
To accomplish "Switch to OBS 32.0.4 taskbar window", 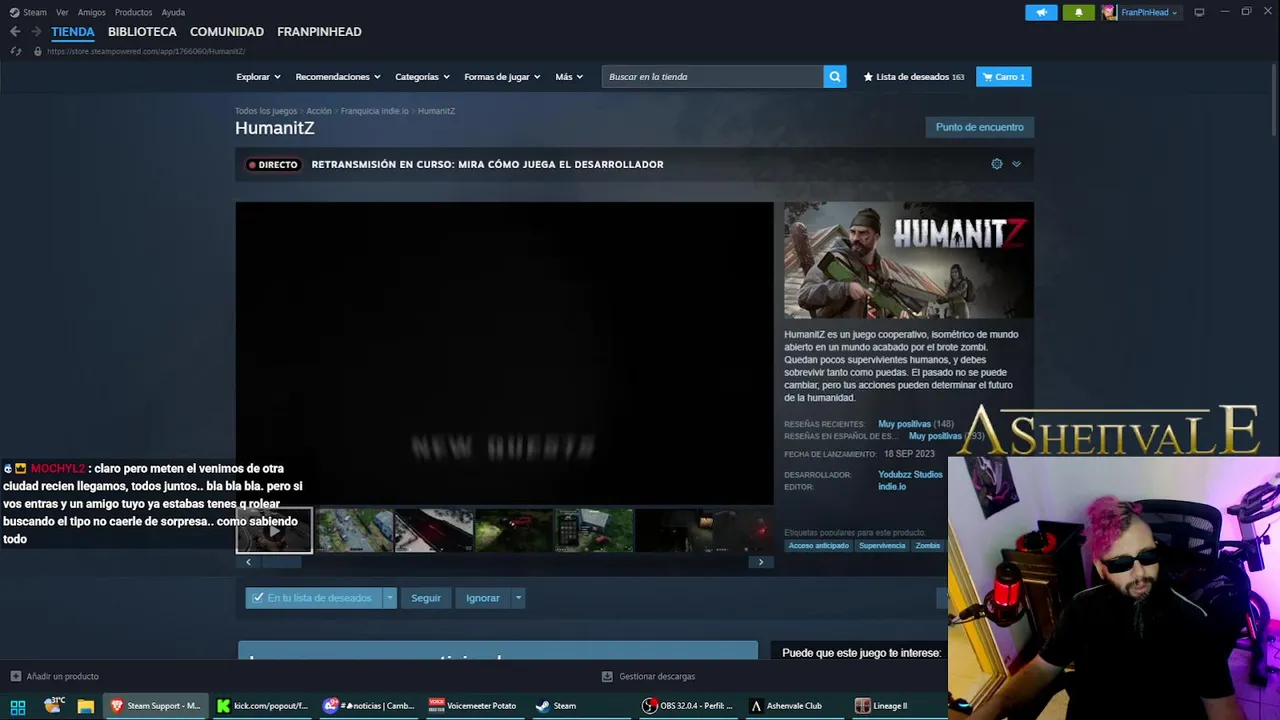I will pyautogui.click(x=689, y=706).
